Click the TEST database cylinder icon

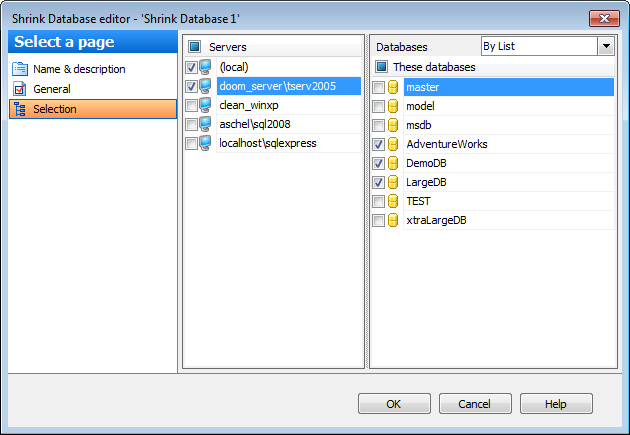pos(393,201)
